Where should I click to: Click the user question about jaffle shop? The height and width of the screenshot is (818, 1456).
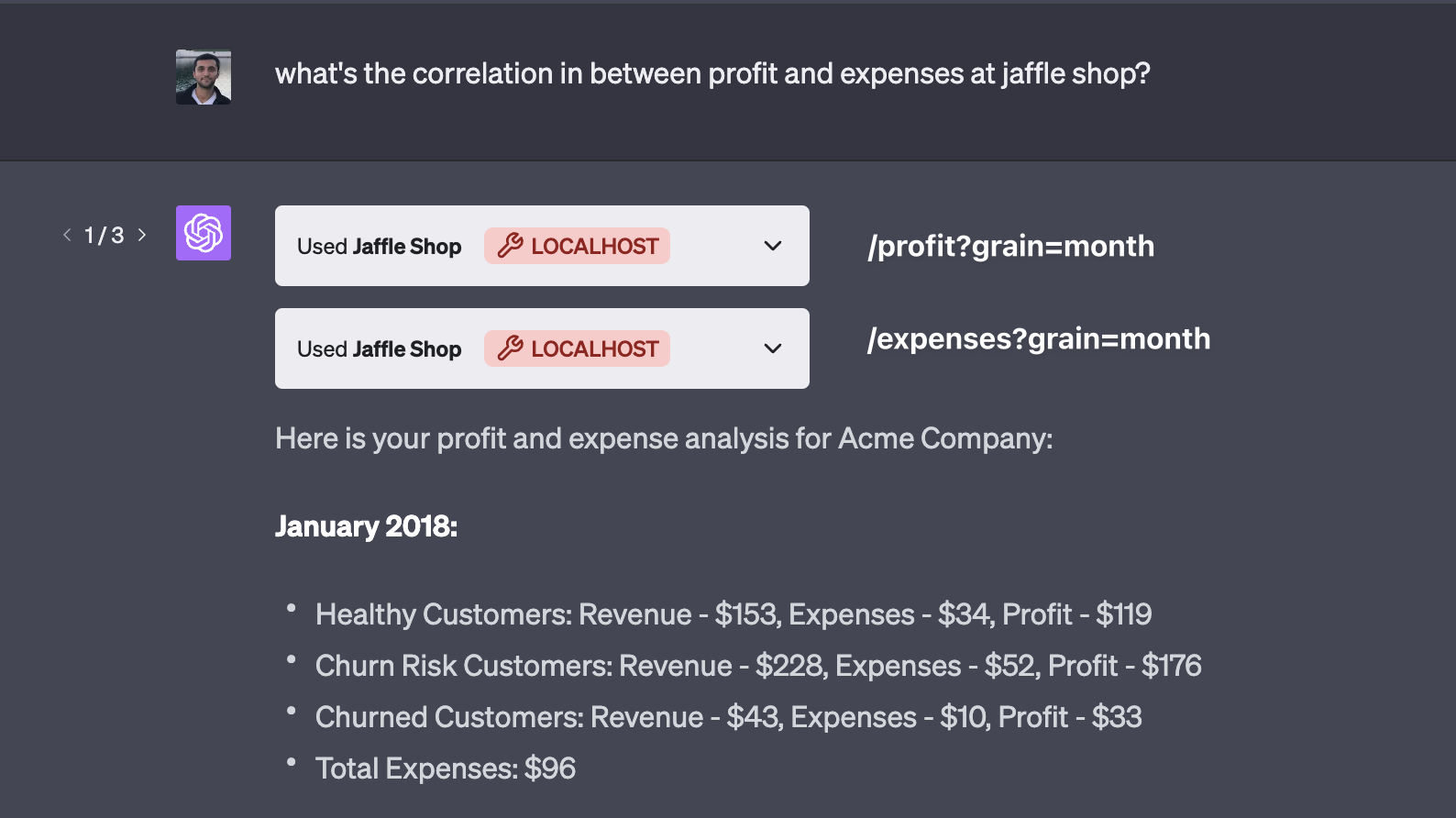tap(712, 73)
